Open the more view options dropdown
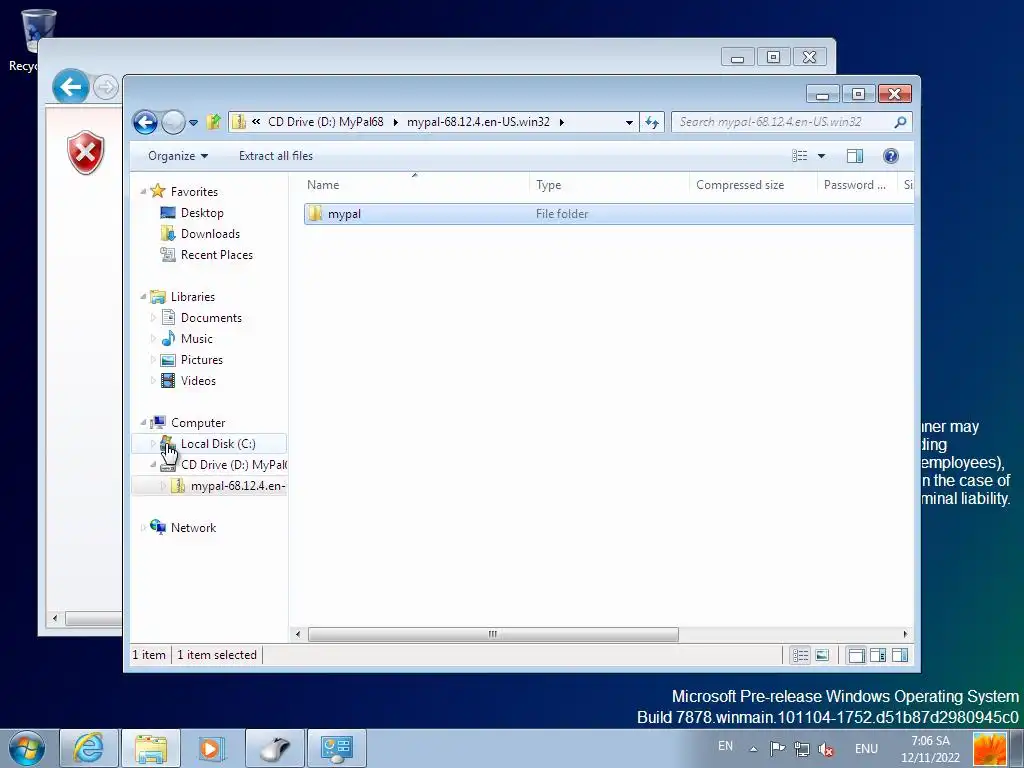1024x768 pixels. pos(822,155)
